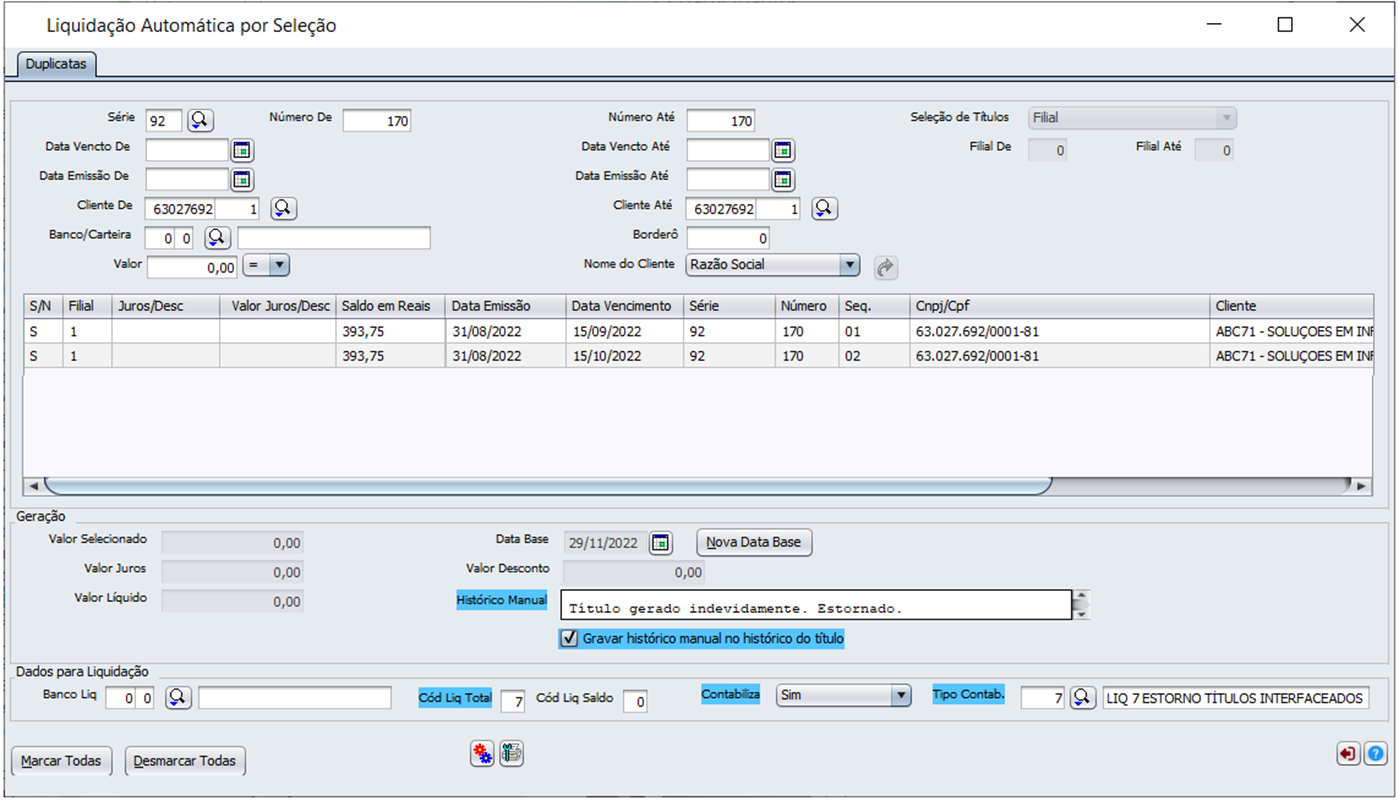Open the Data Base calendar picker
1399x801 pixels.
click(660, 543)
